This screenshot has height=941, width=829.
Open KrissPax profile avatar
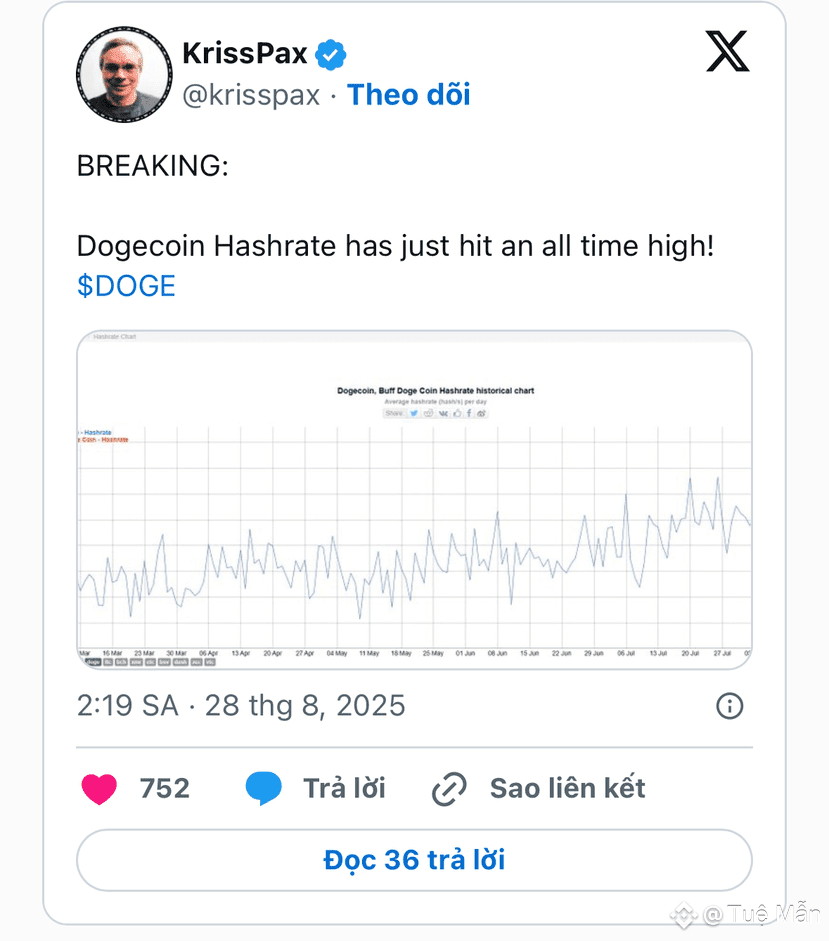(124, 74)
